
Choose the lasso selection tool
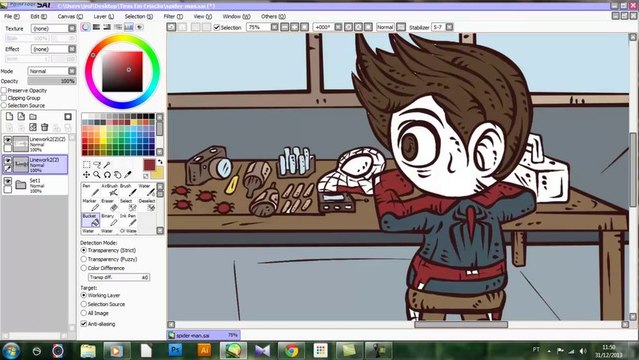coord(97,165)
